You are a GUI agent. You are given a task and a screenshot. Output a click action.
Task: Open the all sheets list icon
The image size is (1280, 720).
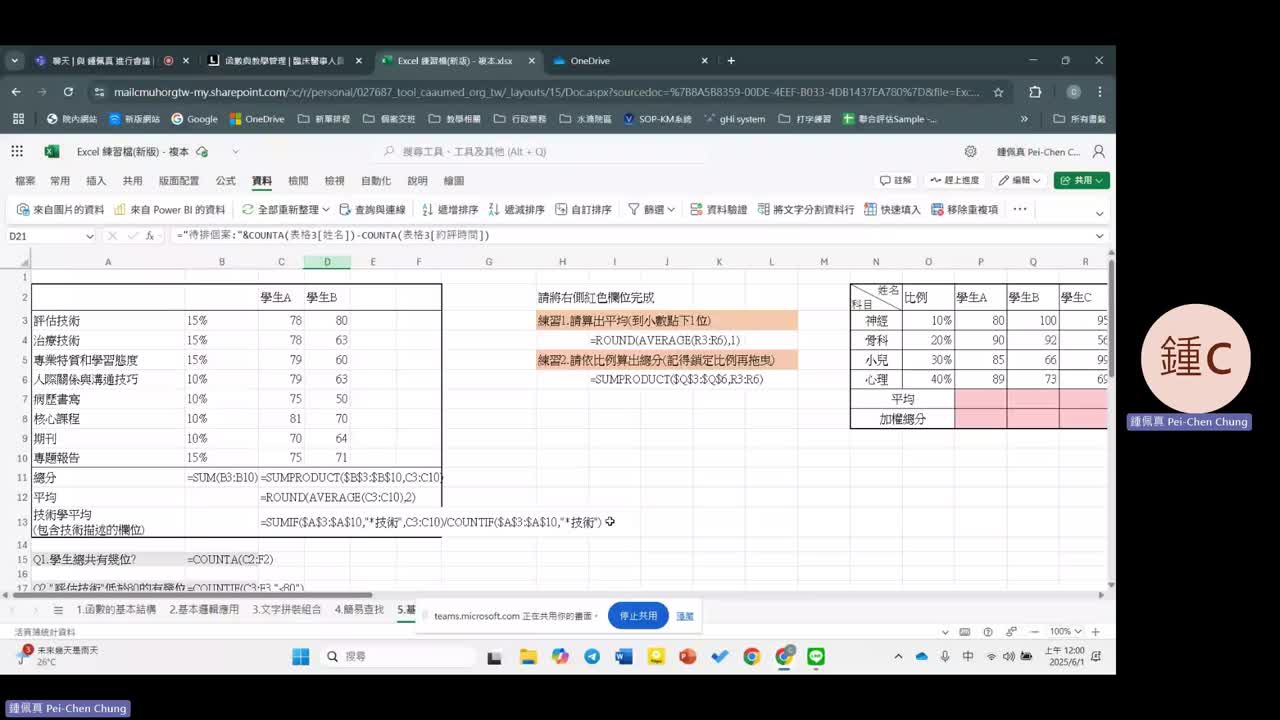[58, 609]
